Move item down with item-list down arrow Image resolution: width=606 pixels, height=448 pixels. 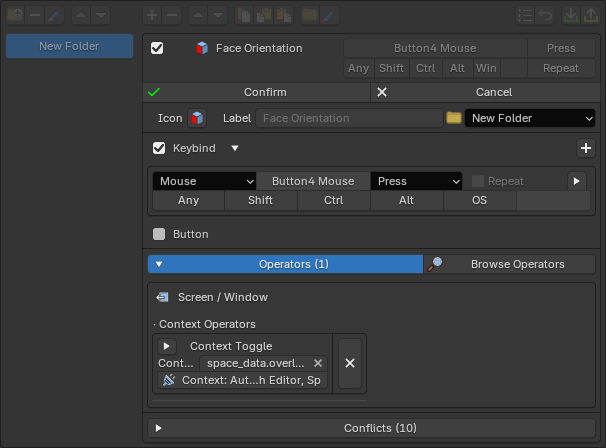point(218,15)
